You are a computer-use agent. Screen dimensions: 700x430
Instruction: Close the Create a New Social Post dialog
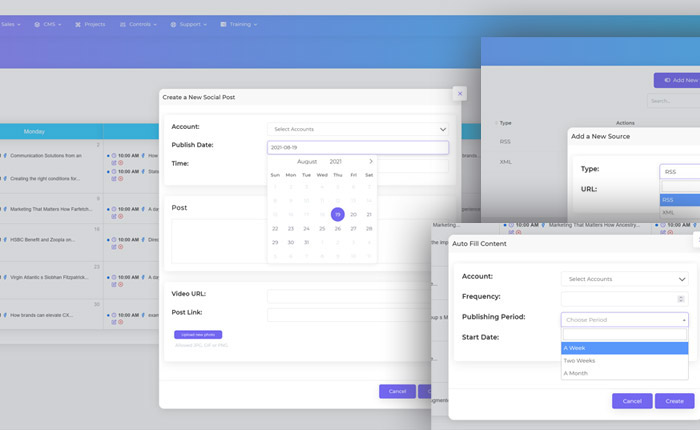460,93
